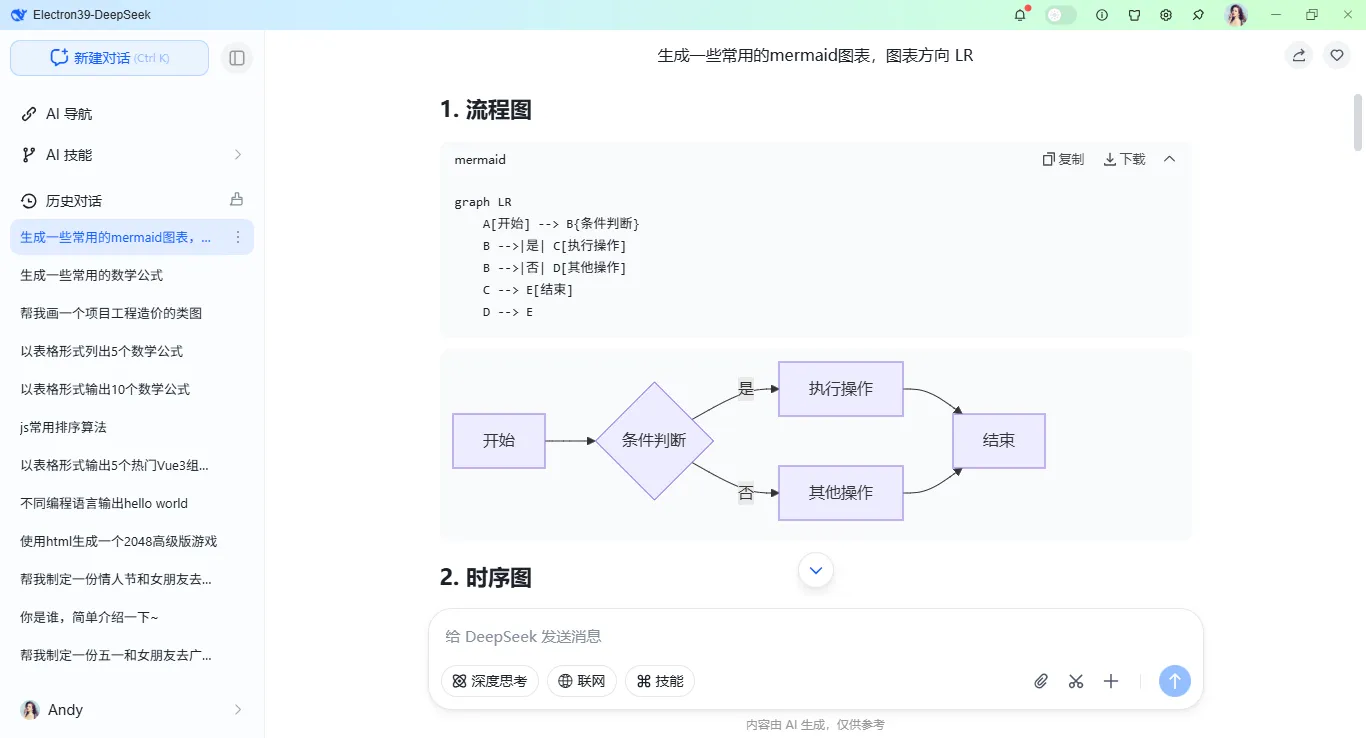Enable 联网 web search

tap(581, 681)
